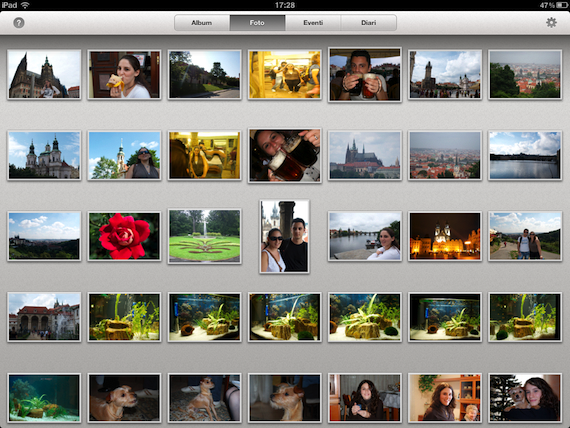Open the turquoise aquarium photo in bottom row

click(x=44, y=398)
